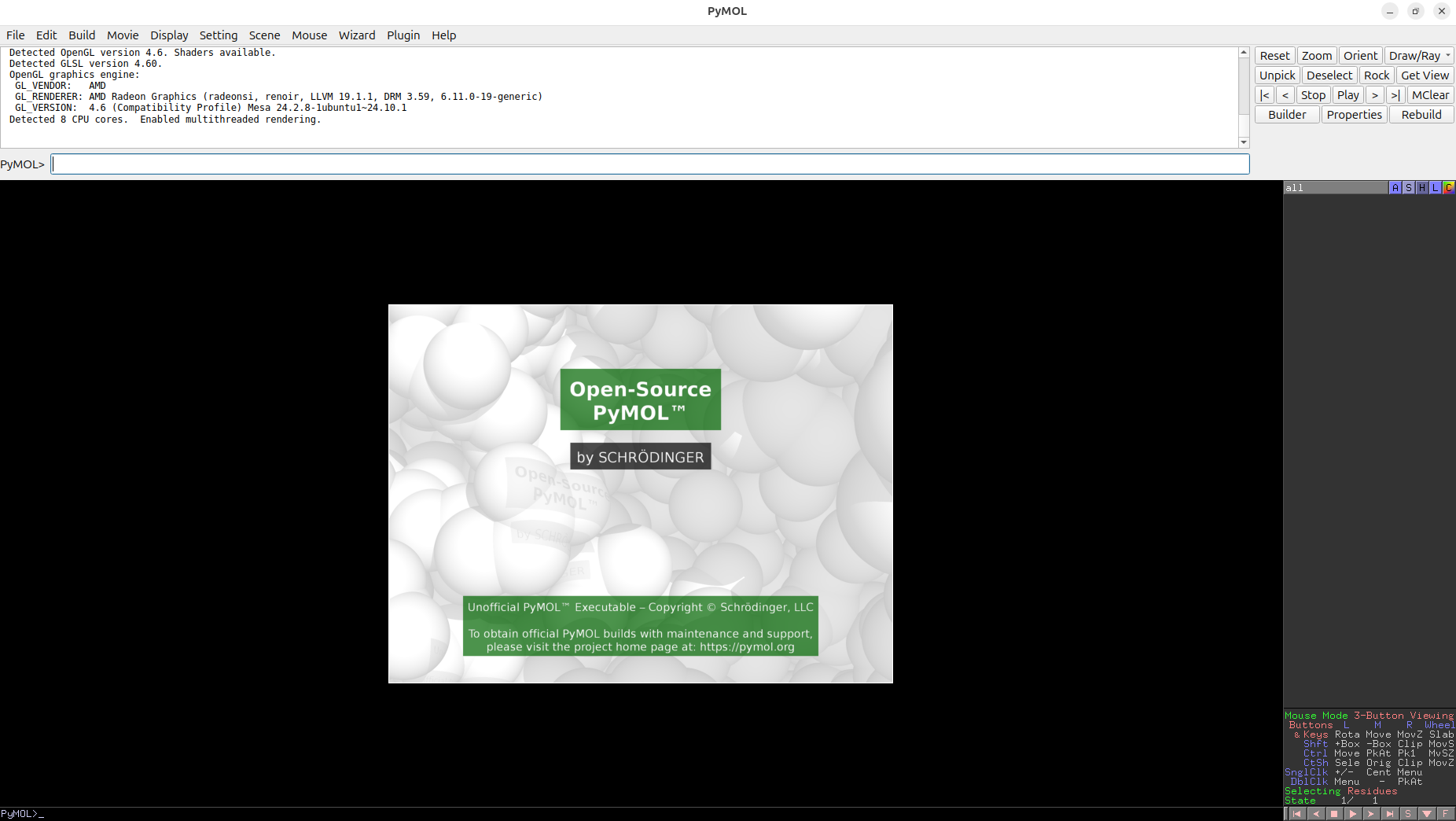Open the Edit menu
The image size is (1456, 821).
pos(46,35)
